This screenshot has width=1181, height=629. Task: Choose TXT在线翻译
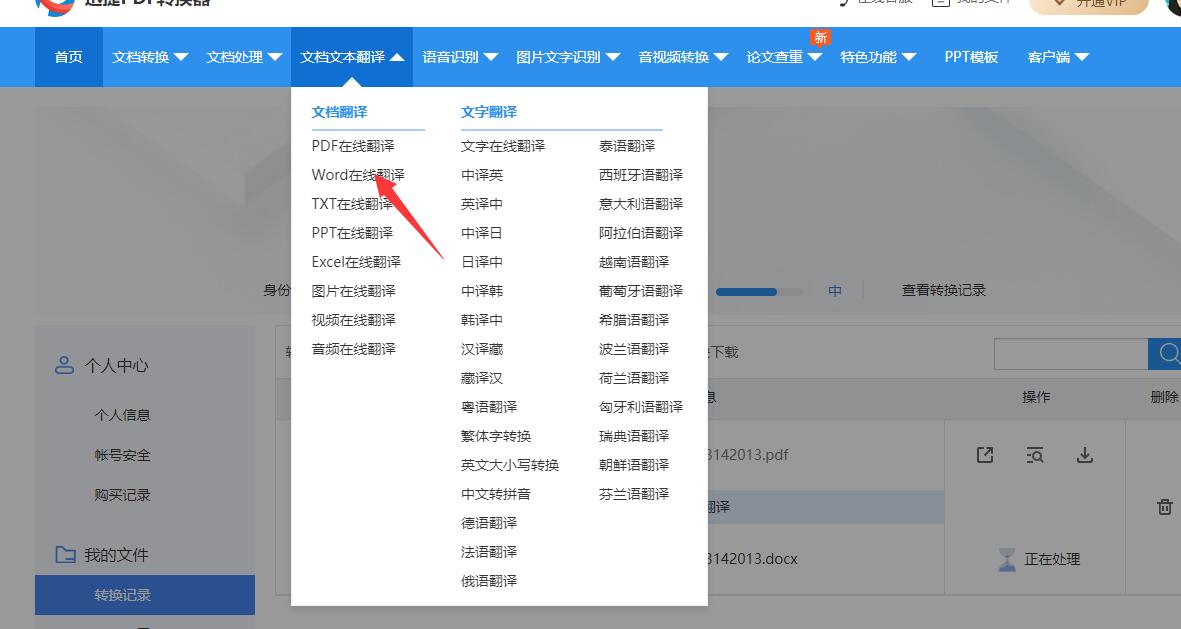[352, 204]
